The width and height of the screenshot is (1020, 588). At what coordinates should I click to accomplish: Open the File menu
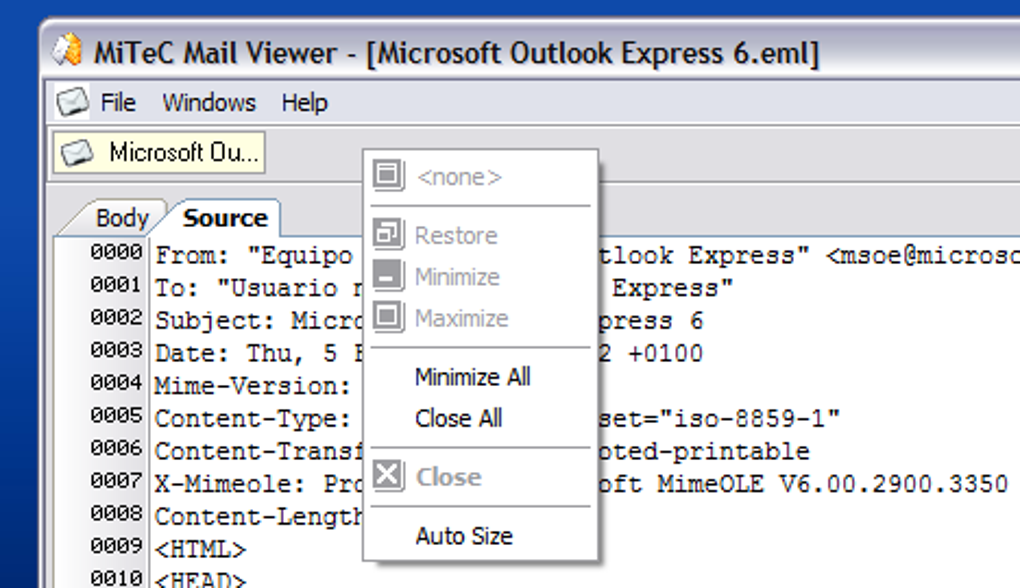[x=118, y=103]
